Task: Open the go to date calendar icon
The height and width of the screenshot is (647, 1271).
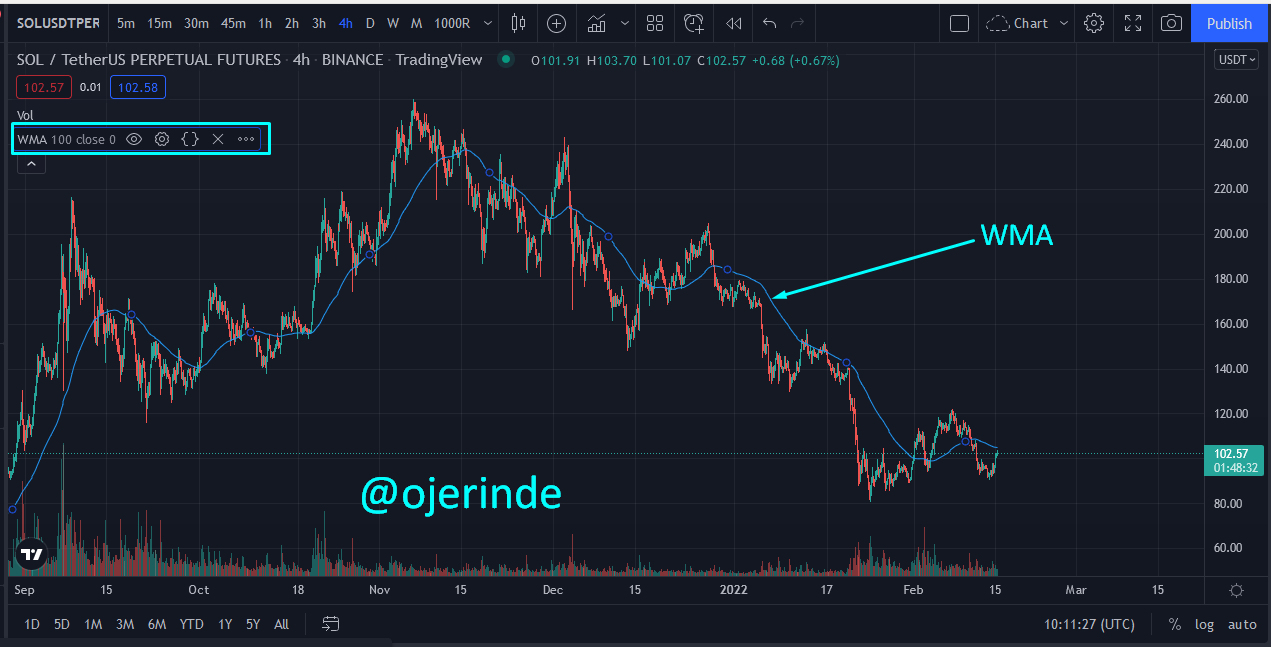Action: click(331, 624)
